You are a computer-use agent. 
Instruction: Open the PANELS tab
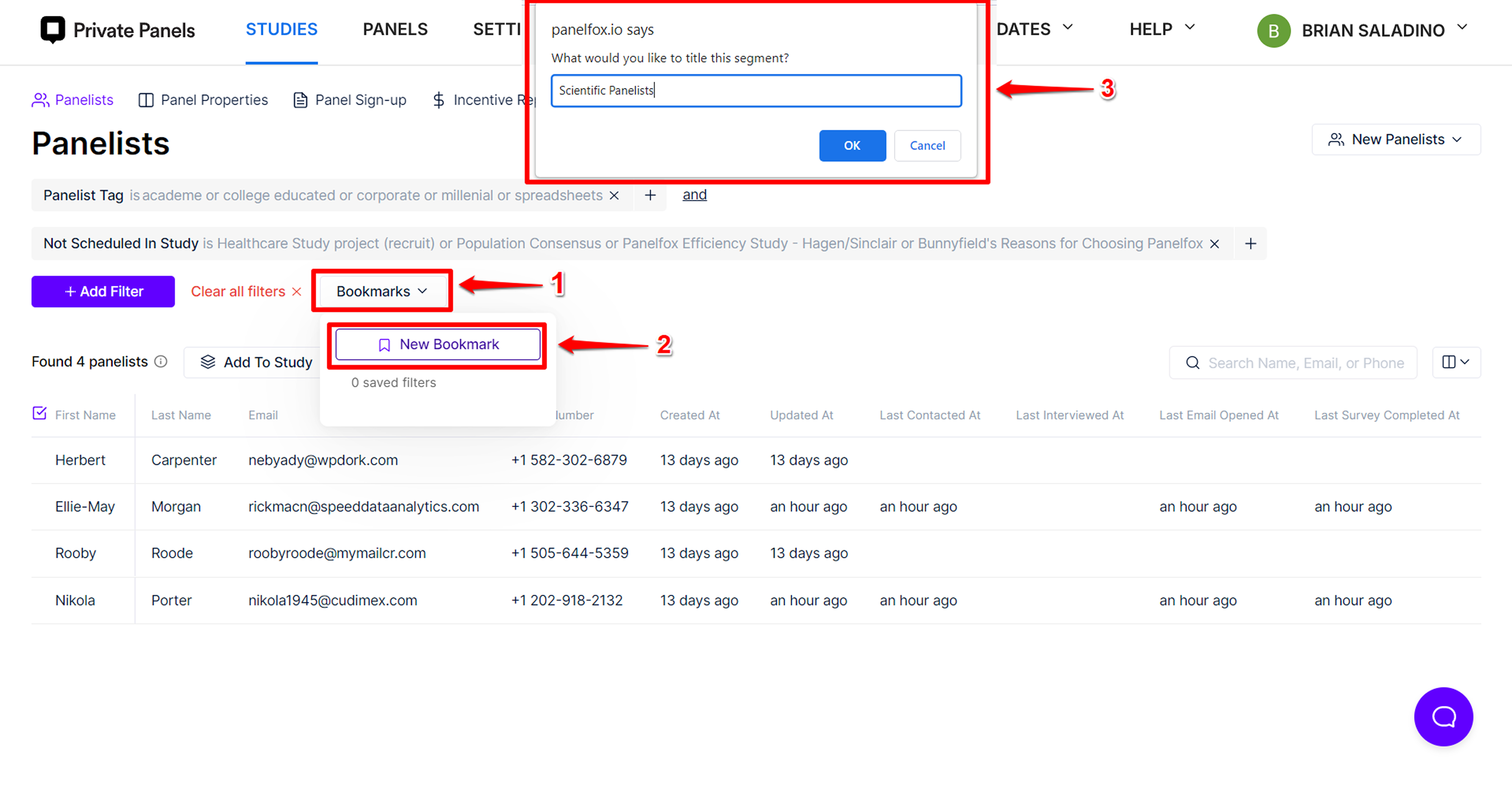click(395, 29)
